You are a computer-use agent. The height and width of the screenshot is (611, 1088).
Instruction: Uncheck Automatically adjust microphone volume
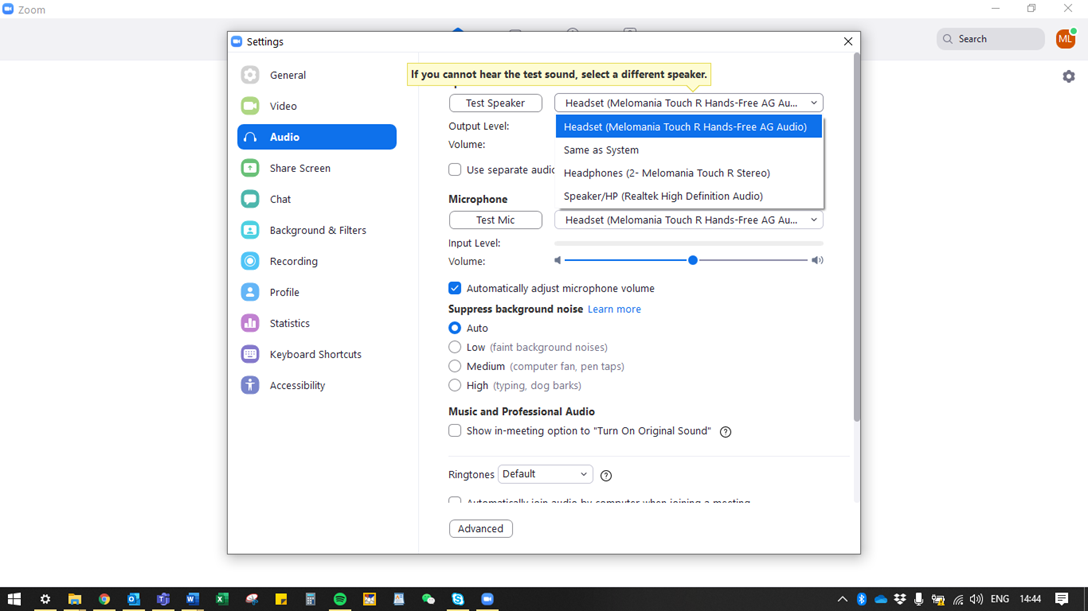tap(454, 289)
